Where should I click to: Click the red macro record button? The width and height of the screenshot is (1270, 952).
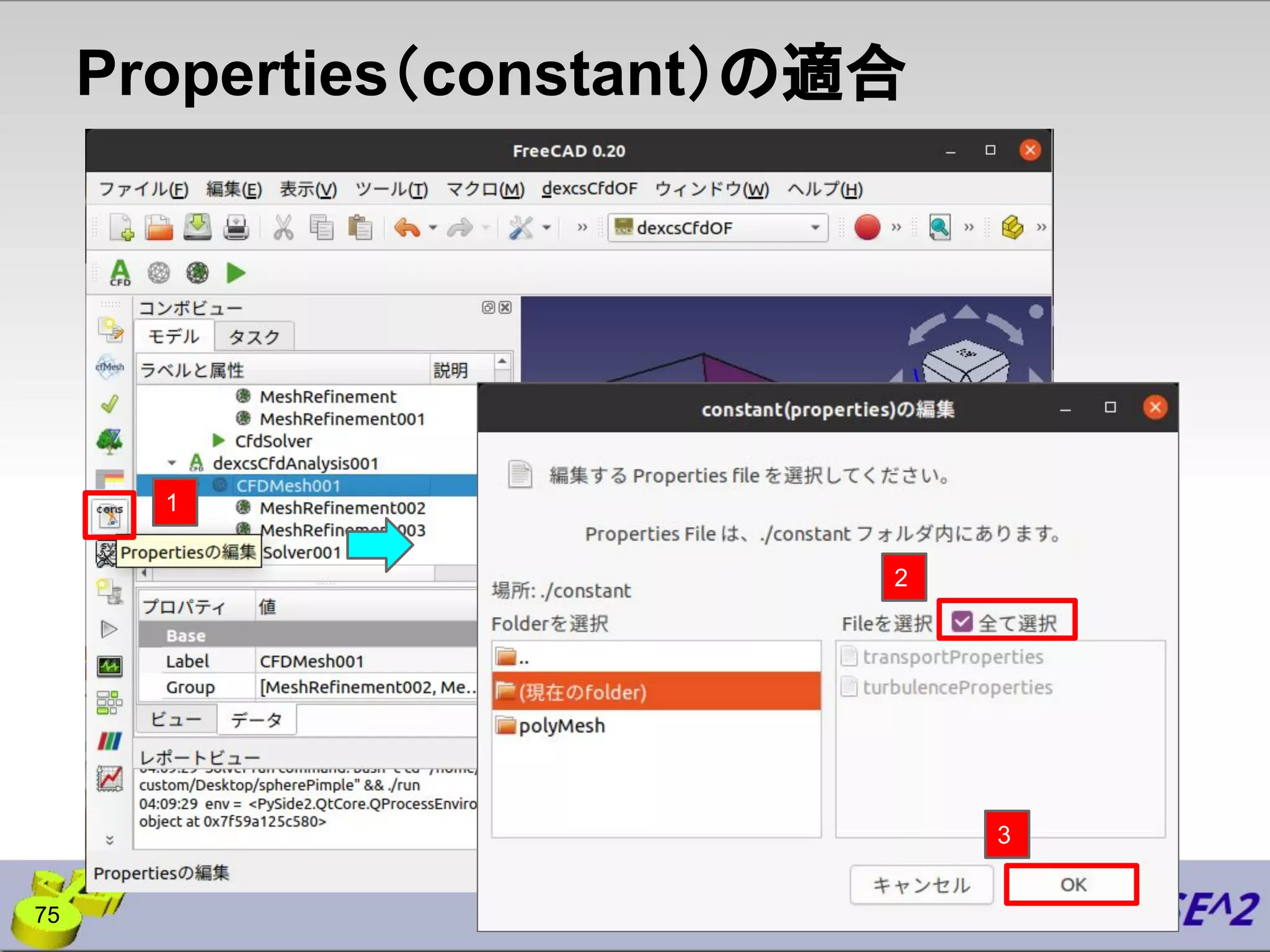click(x=867, y=227)
